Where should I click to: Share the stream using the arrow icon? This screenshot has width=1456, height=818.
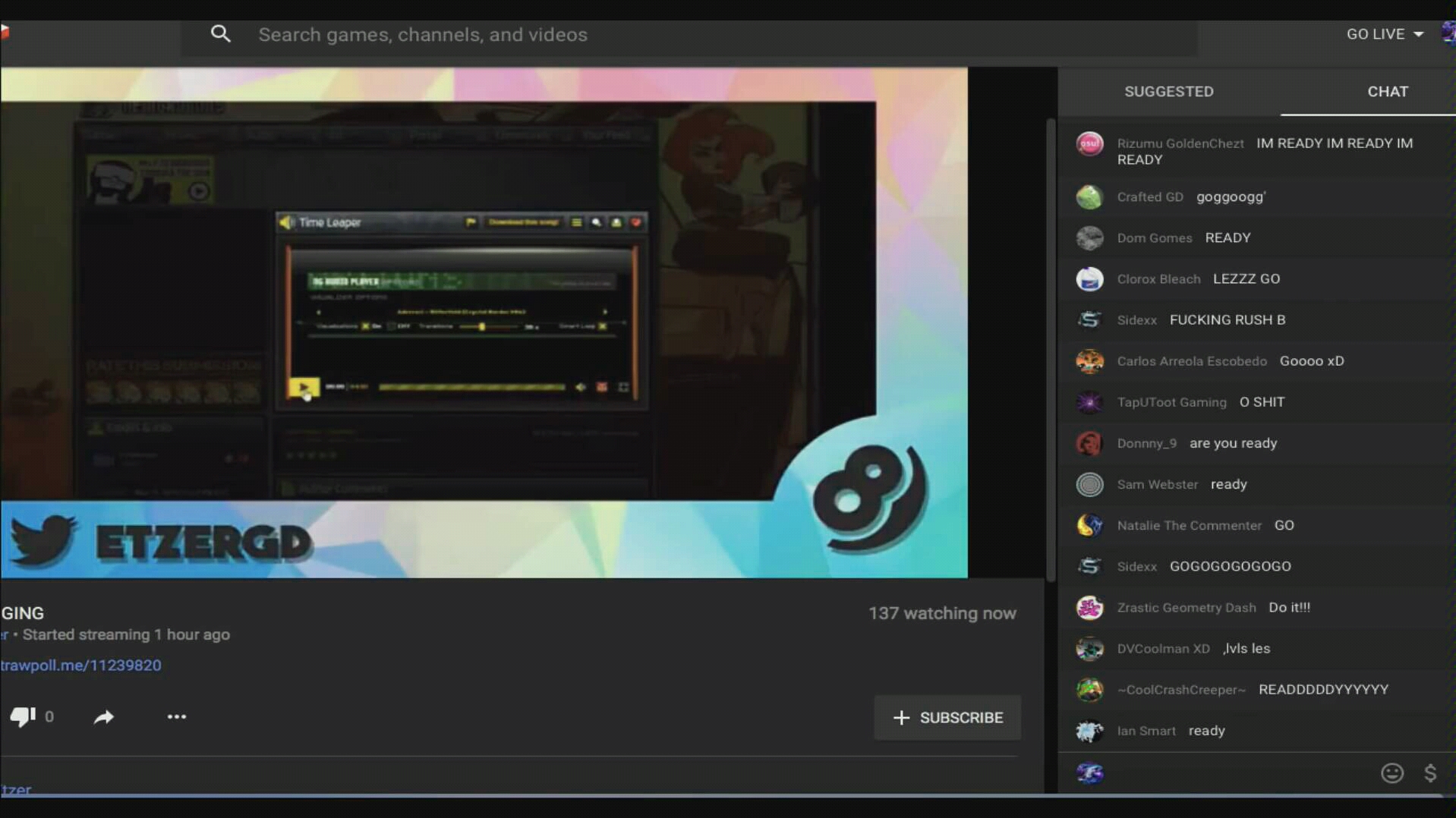pyautogui.click(x=104, y=717)
